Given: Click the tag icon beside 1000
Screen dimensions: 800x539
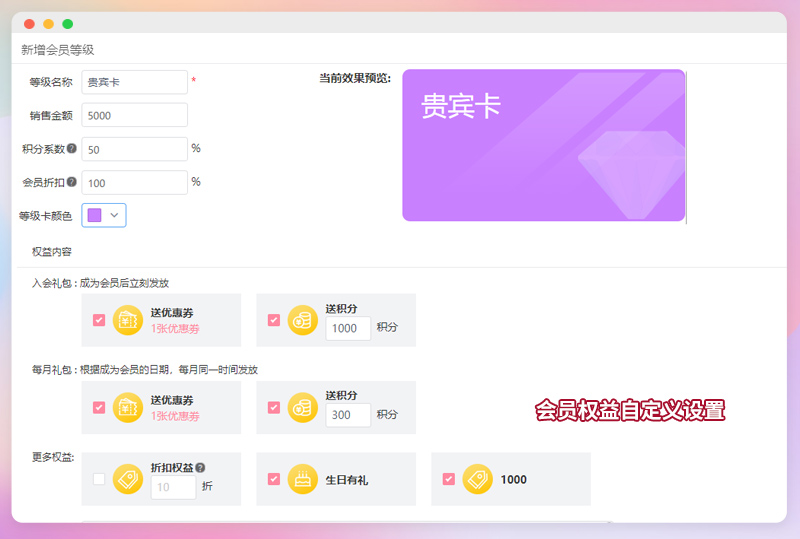Looking at the screenshot, I should [478, 479].
